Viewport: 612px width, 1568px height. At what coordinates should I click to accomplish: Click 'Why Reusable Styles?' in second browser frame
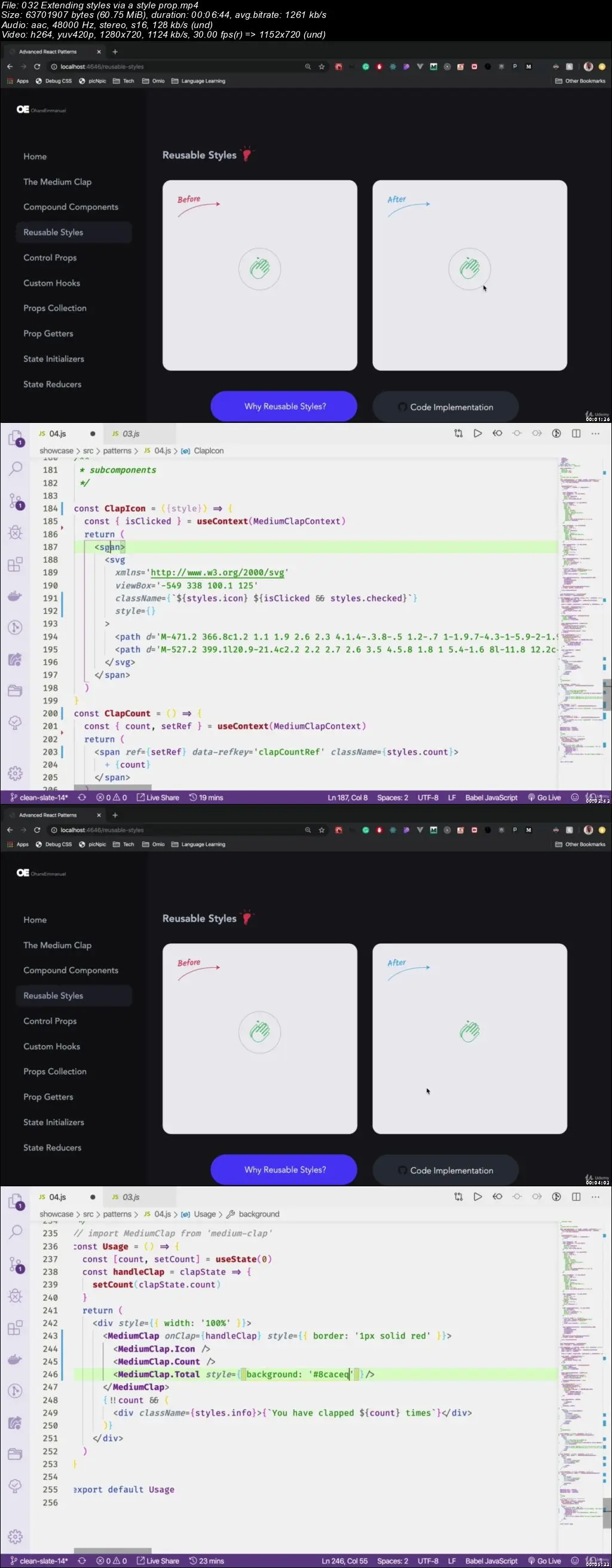pos(284,1170)
